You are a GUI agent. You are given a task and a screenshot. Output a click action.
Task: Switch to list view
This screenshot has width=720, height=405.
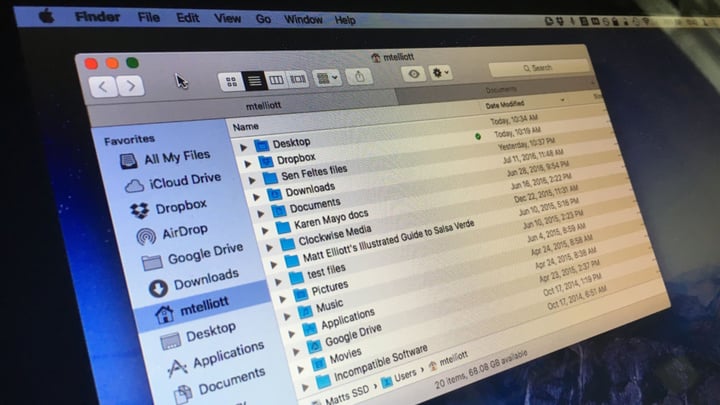click(254, 81)
